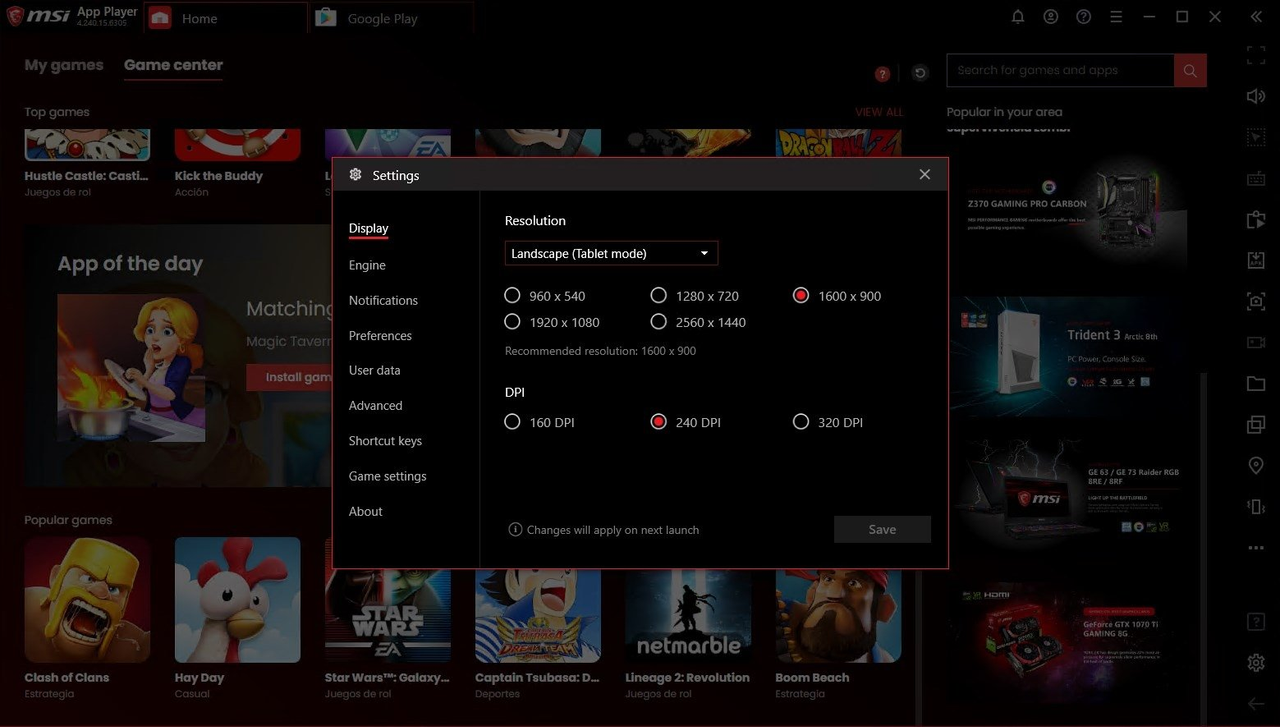The height and width of the screenshot is (727, 1280).
Task: Open help question mark in title bar
Action: (x=1083, y=17)
